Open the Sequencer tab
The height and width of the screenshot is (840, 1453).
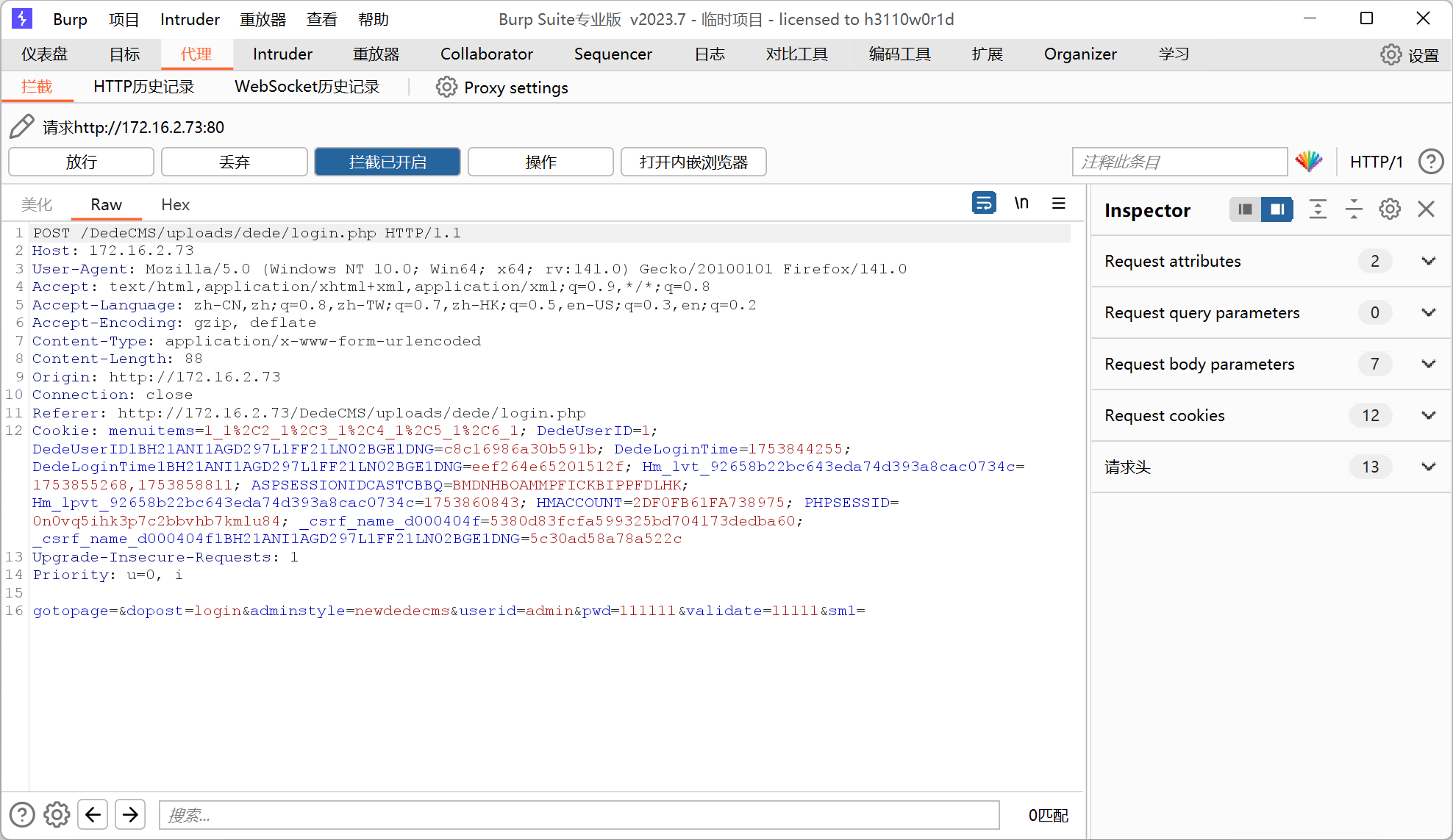pyautogui.click(x=613, y=54)
